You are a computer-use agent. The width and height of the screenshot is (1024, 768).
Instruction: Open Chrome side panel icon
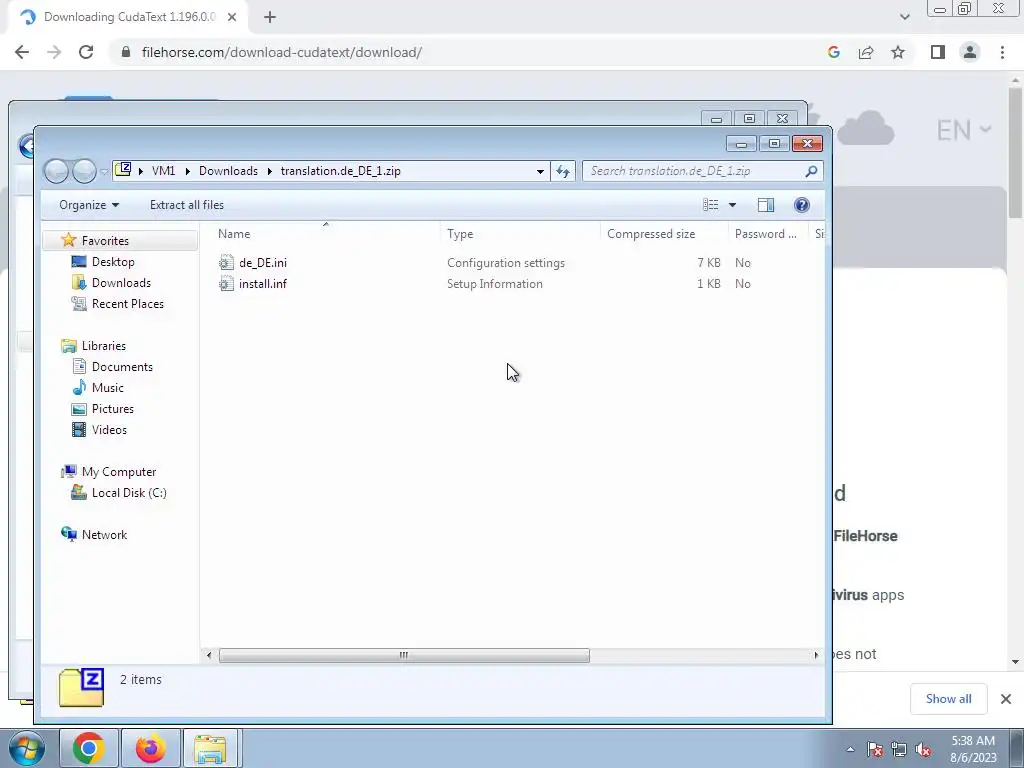[x=938, y=52]
